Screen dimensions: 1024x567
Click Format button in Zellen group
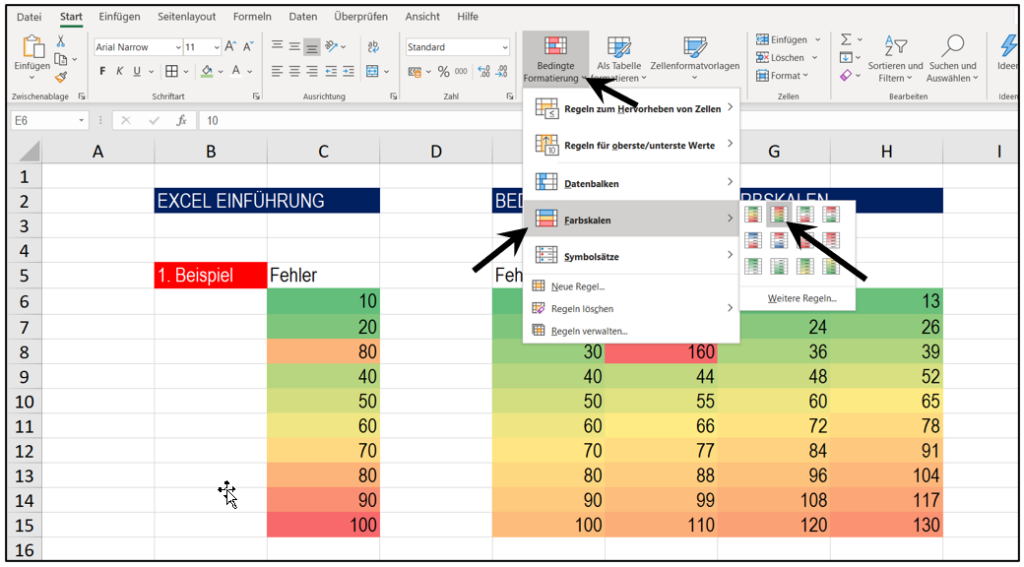tap(782, 76)
